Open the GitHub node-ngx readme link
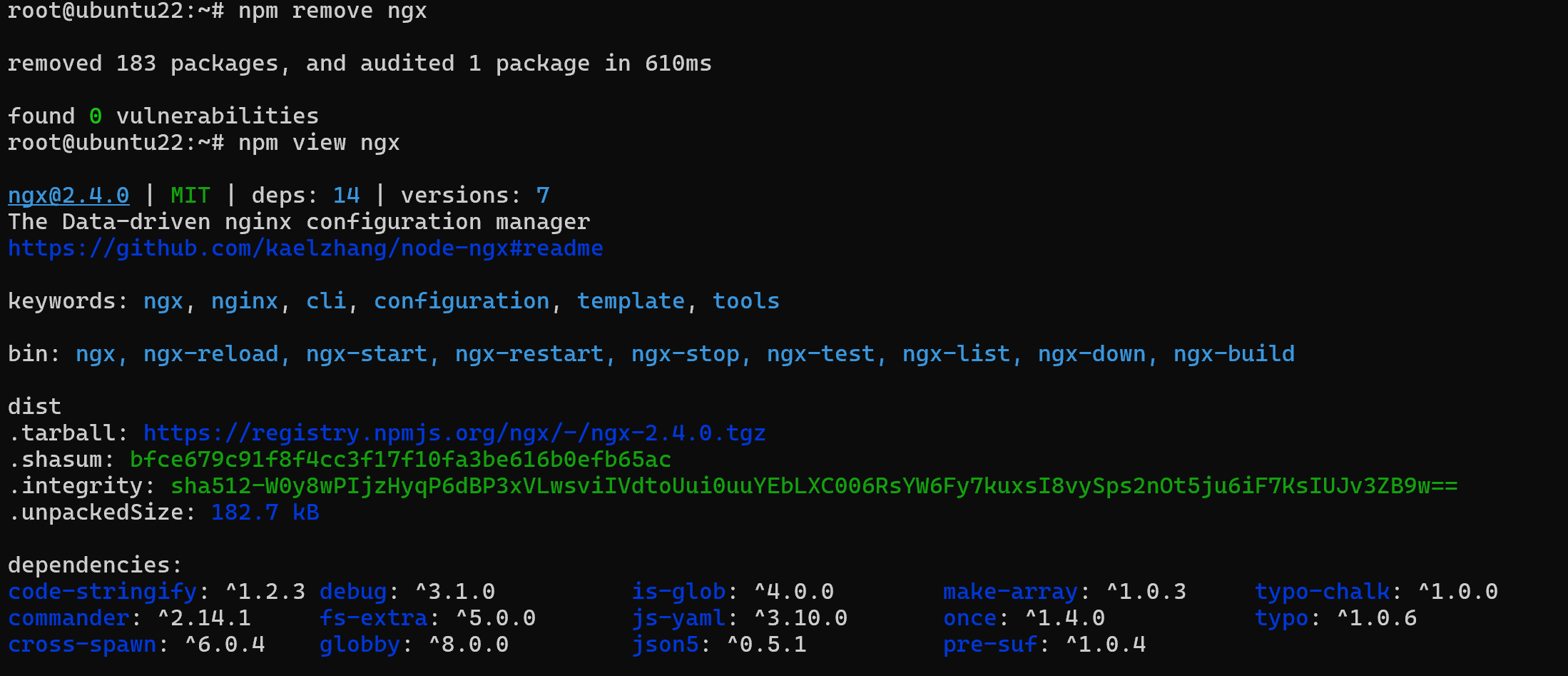This screenshot has height=676, width=1568. (x=305, y=248)
